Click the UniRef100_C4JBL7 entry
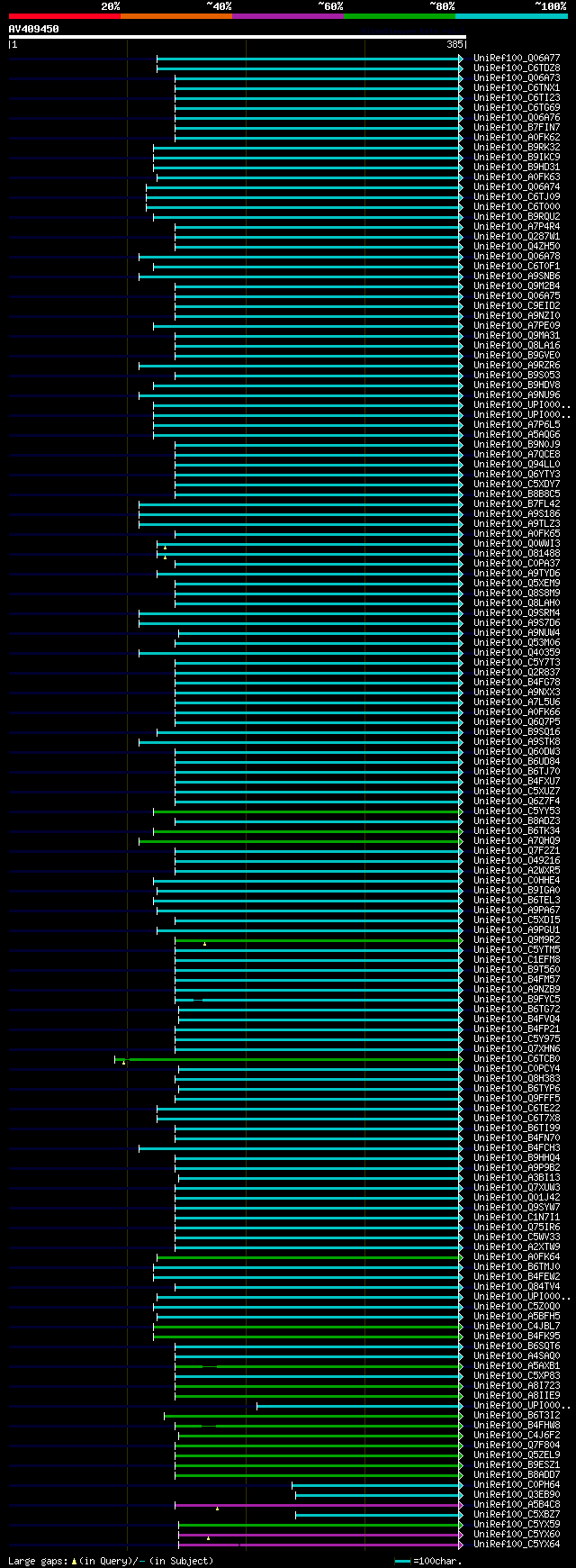 click(517, 1326)
